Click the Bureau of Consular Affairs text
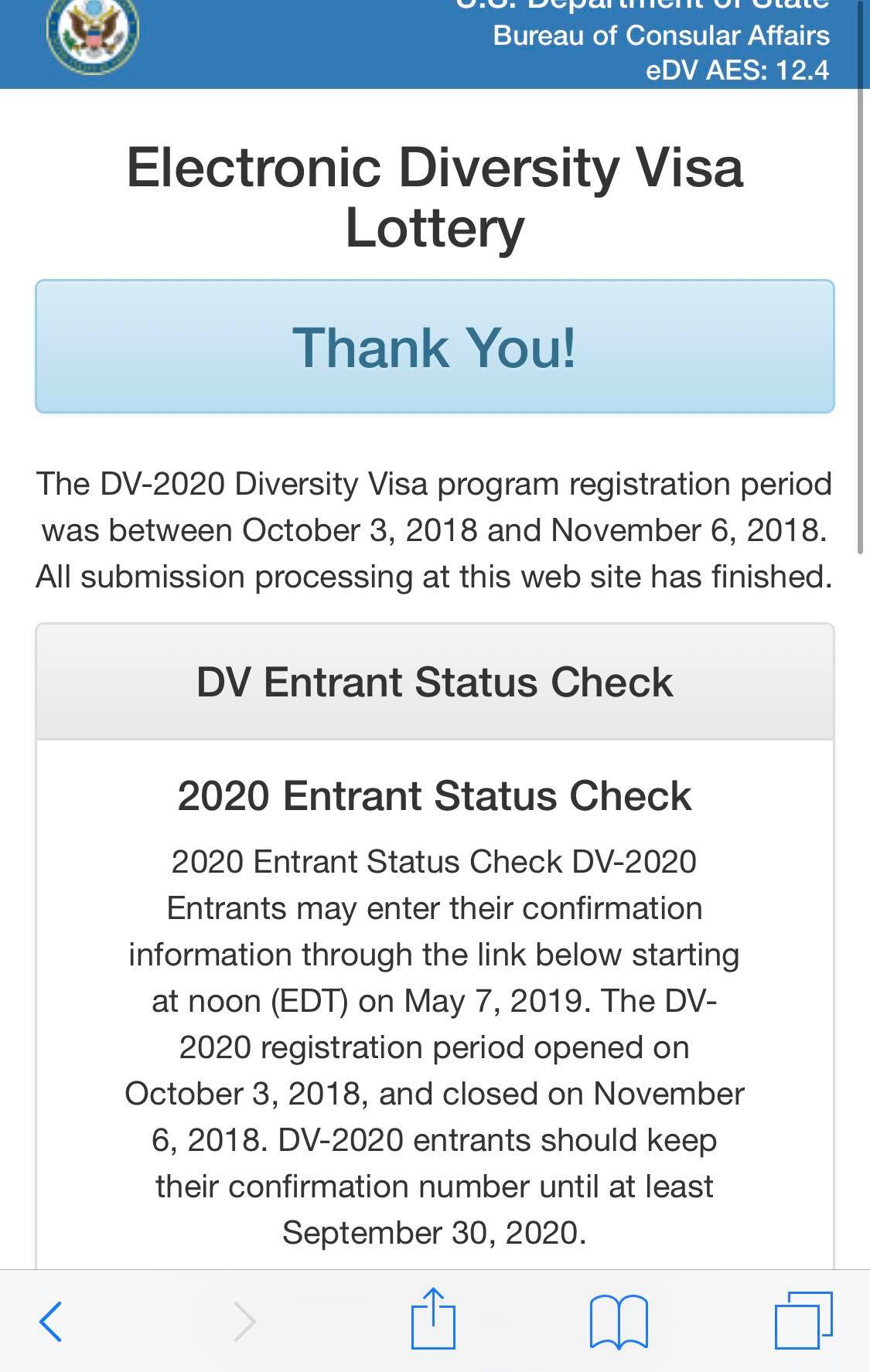Screen dimensions: 870x1372 point(661,36)
